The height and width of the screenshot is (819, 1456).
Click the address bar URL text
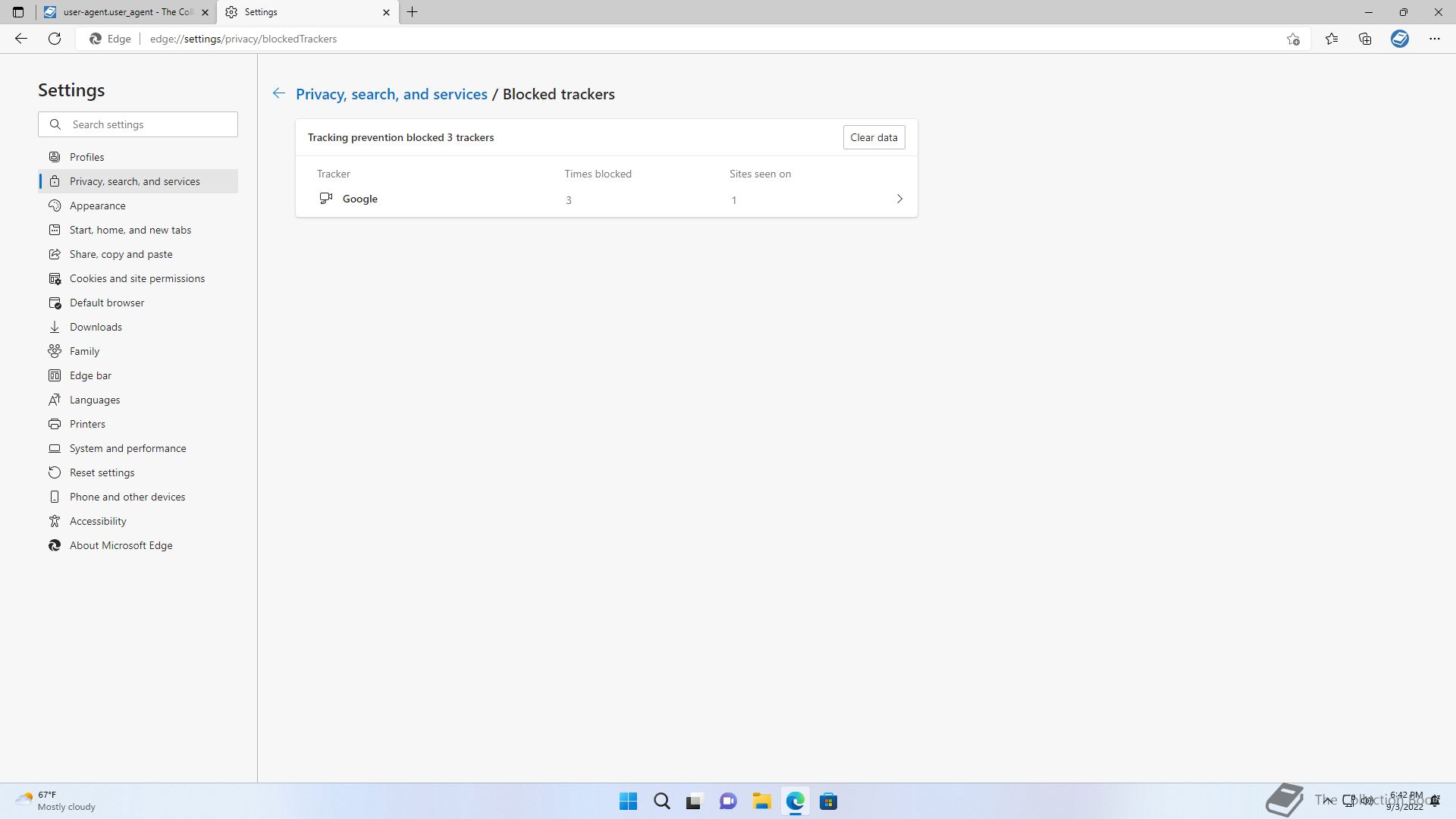(x=243, y=39)
